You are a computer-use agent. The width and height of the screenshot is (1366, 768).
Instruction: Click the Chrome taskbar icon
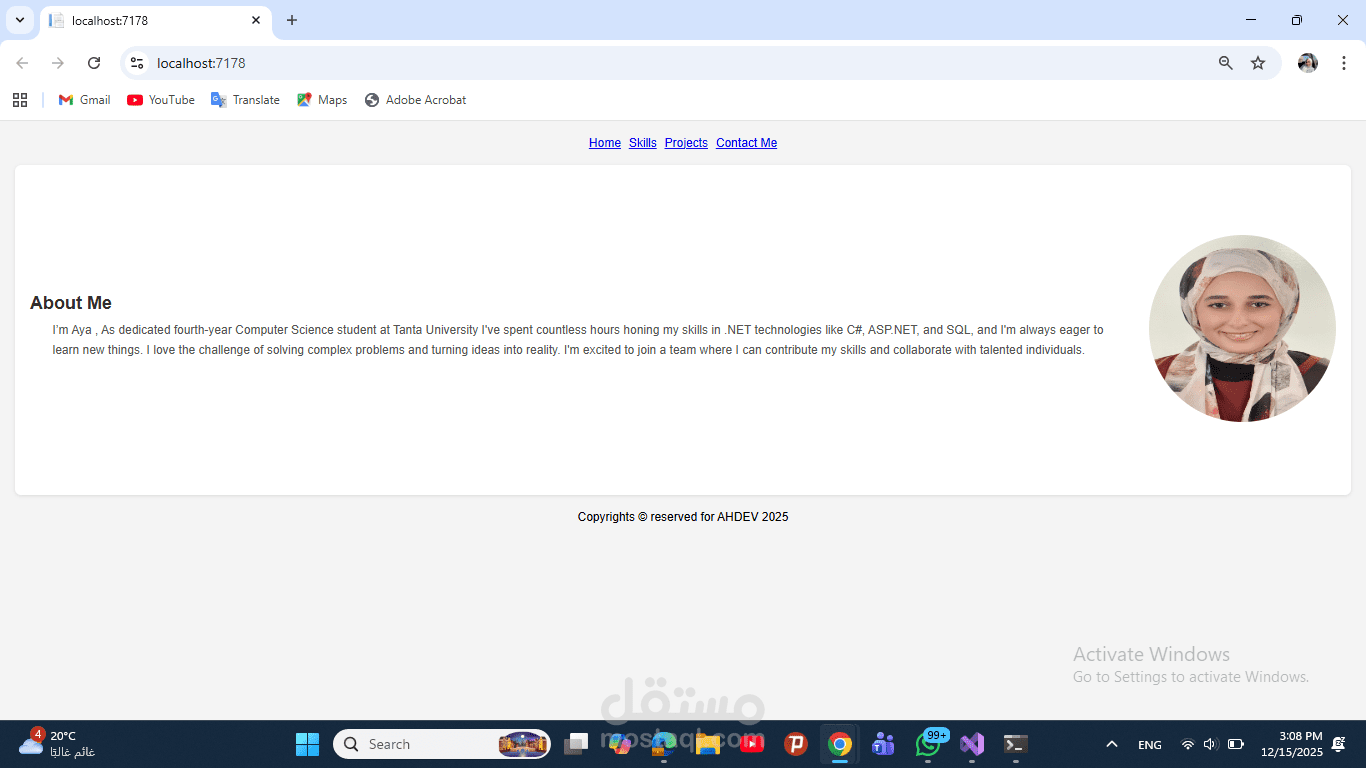click(x=840, y=744)
